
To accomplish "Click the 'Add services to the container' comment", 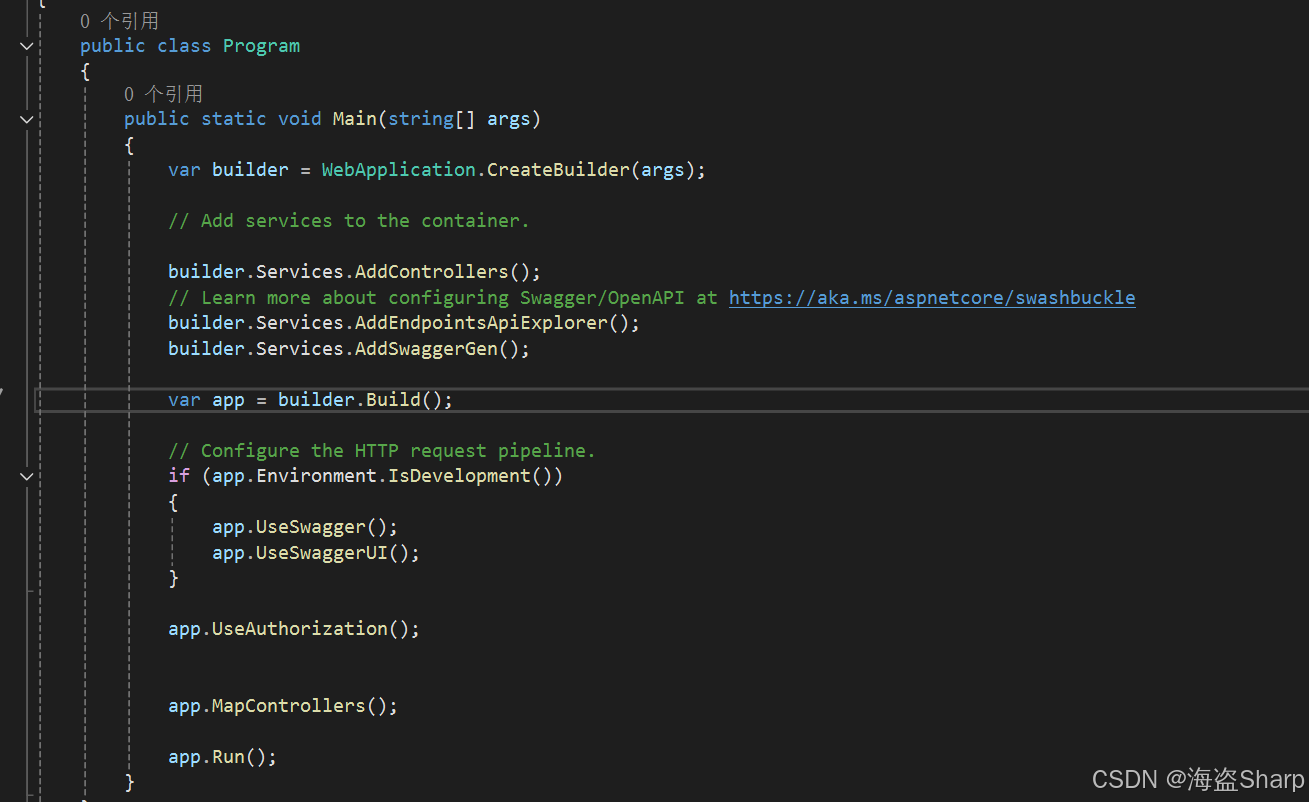I will [x=349, y=221].
